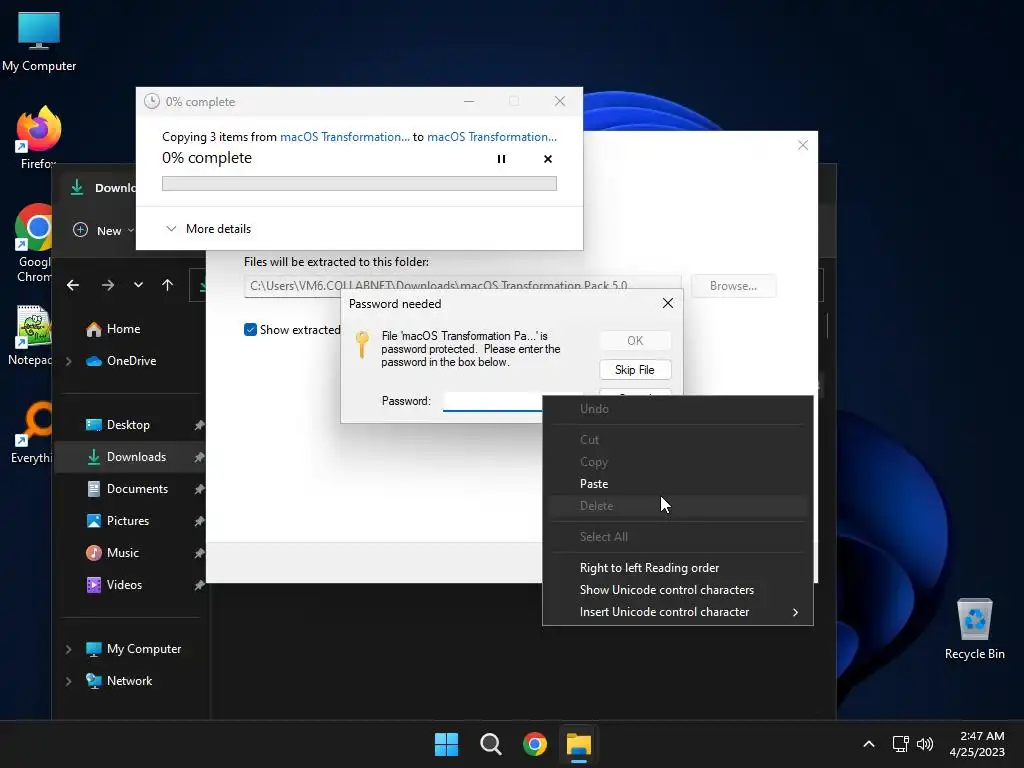Image resolution: width=1024 pixels, height=768 pixels.
Task: Open volume control in system tray
Action: pos(925,744)
